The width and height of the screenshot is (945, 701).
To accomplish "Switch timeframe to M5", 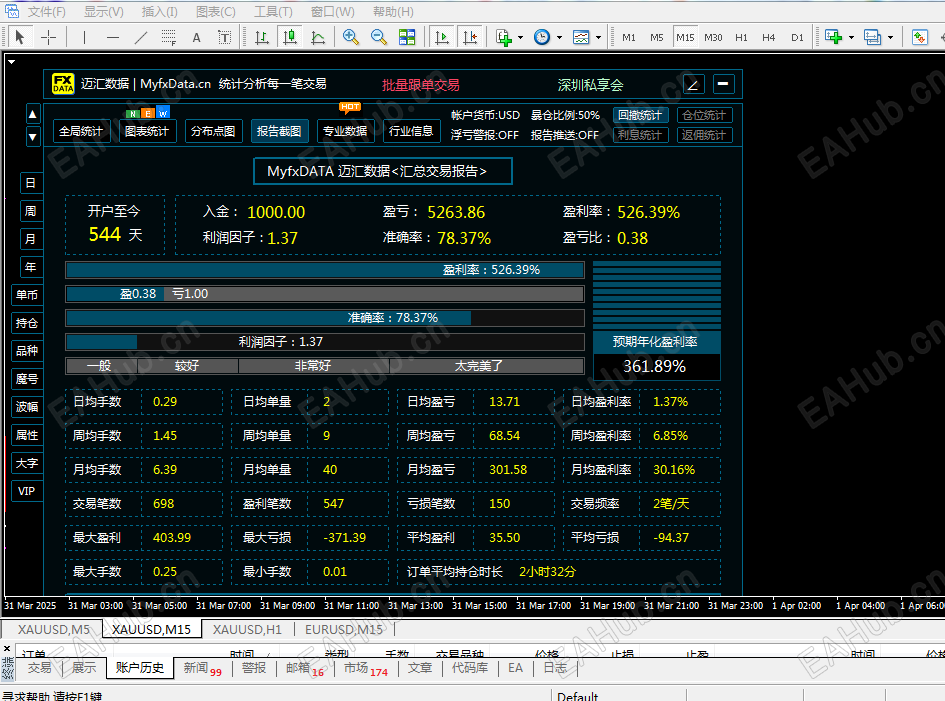I will click(656, 37).
